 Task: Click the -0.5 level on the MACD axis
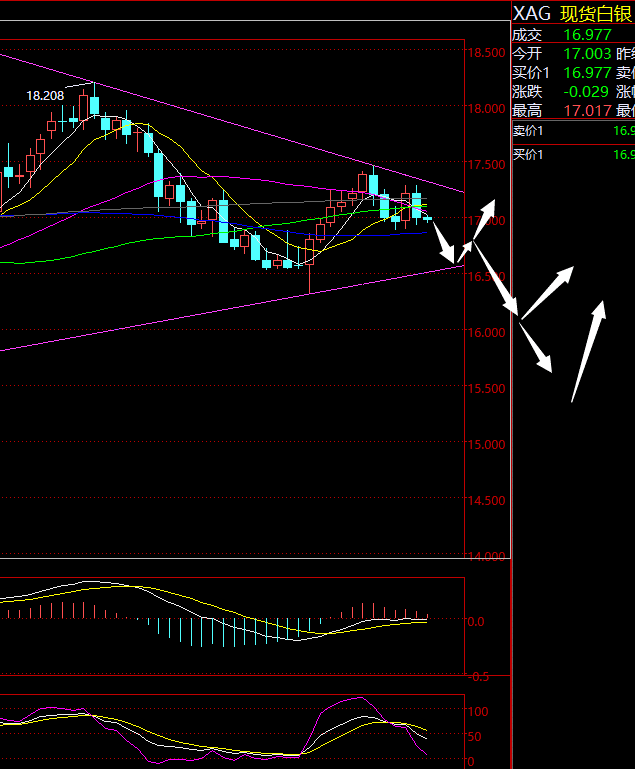pos(478,677)
